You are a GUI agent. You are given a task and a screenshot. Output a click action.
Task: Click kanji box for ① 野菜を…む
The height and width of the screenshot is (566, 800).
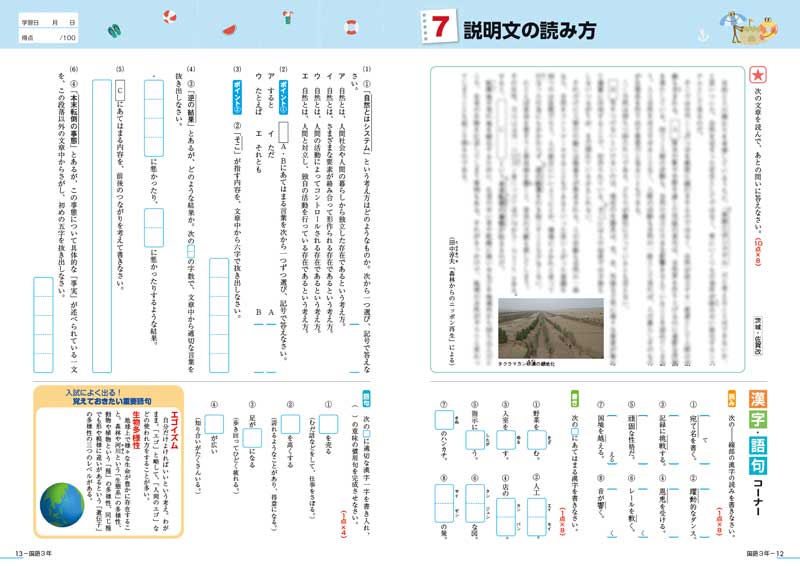click(x=537, y=440)
